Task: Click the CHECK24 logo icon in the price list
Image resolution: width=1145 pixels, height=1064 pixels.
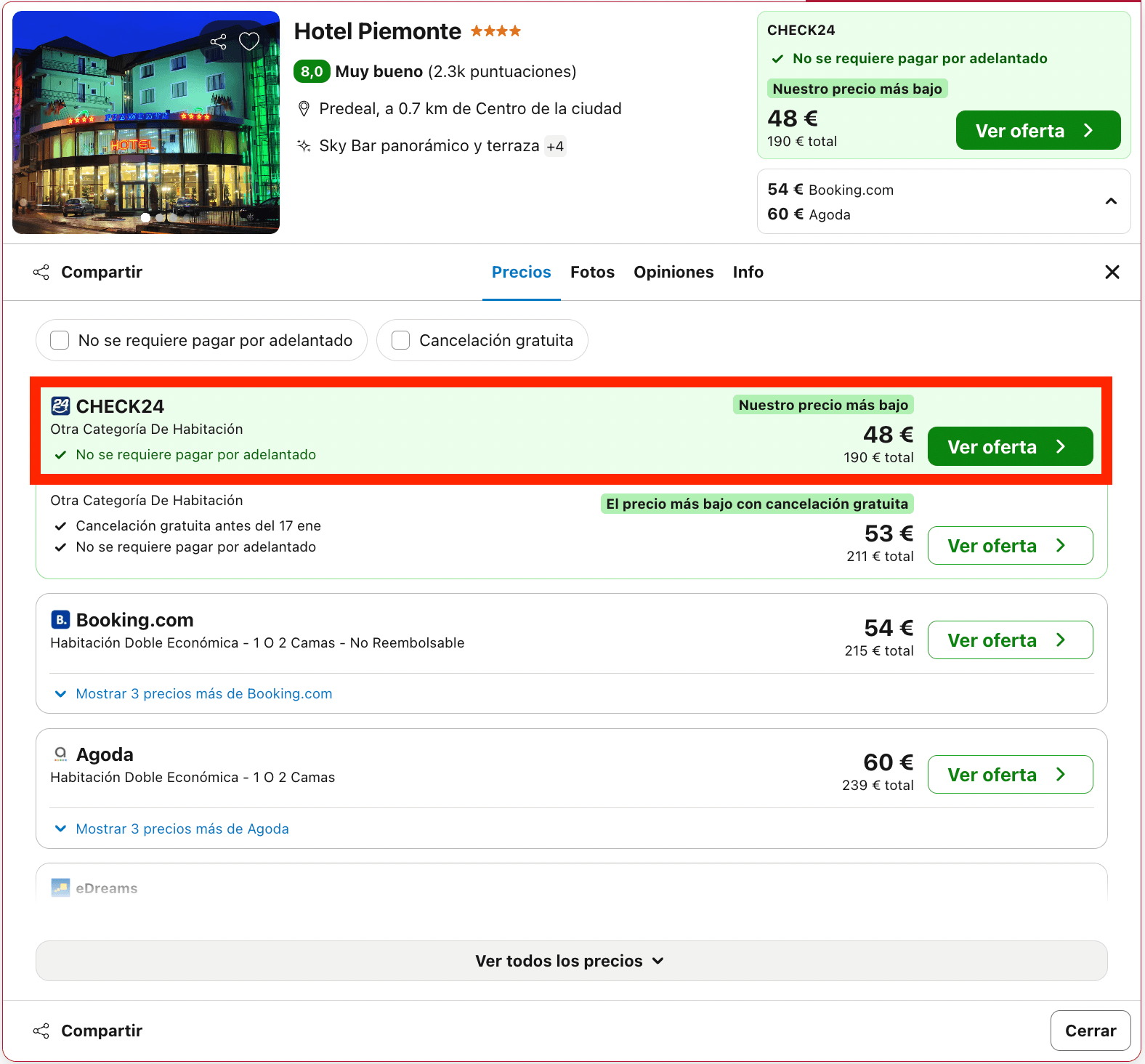Action: tap(61, 406)
